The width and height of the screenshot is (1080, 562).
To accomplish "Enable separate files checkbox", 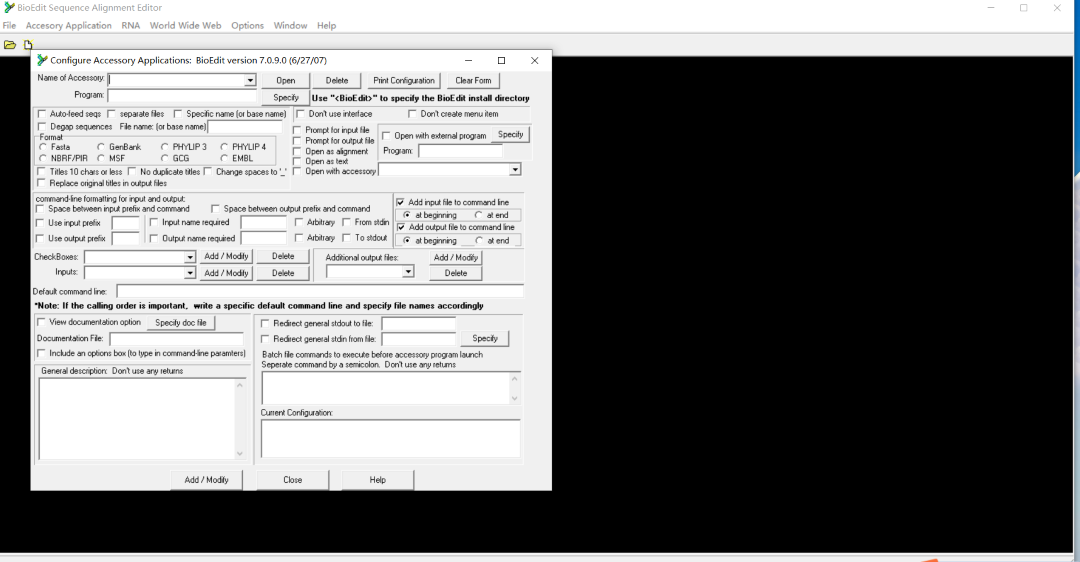I will coord(112,114).
